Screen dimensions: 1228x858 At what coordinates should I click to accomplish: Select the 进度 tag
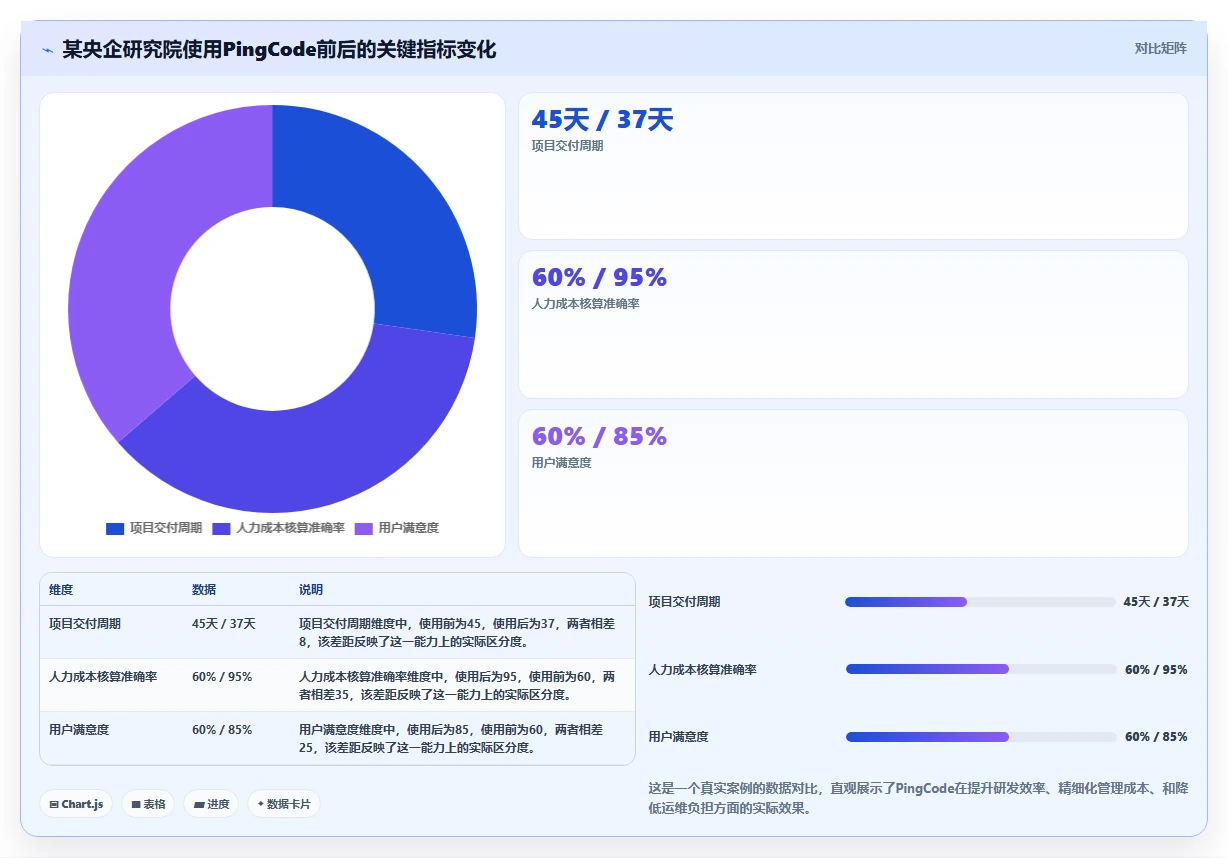[211, 804]
